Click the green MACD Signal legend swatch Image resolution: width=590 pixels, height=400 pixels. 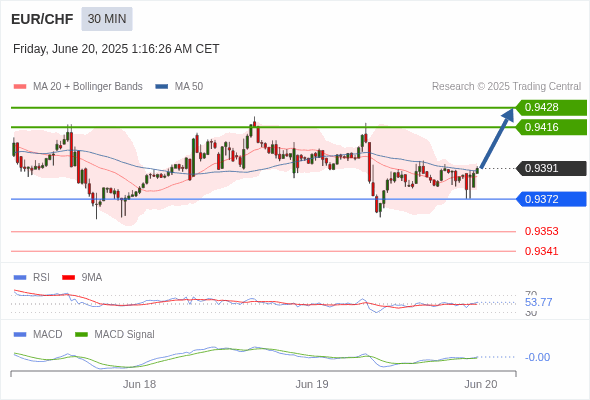coord(81,334)
